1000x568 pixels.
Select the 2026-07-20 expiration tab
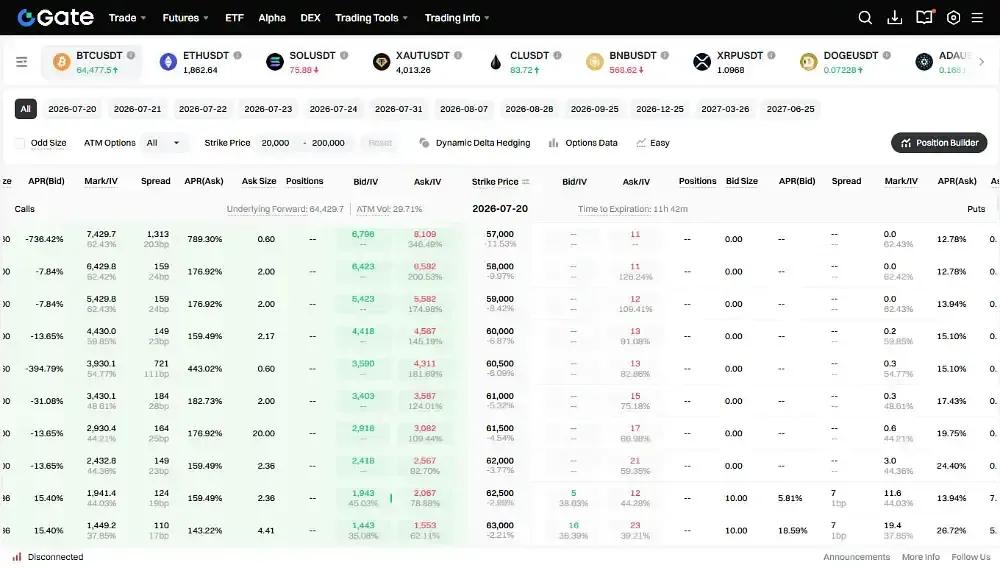point(72,109)
